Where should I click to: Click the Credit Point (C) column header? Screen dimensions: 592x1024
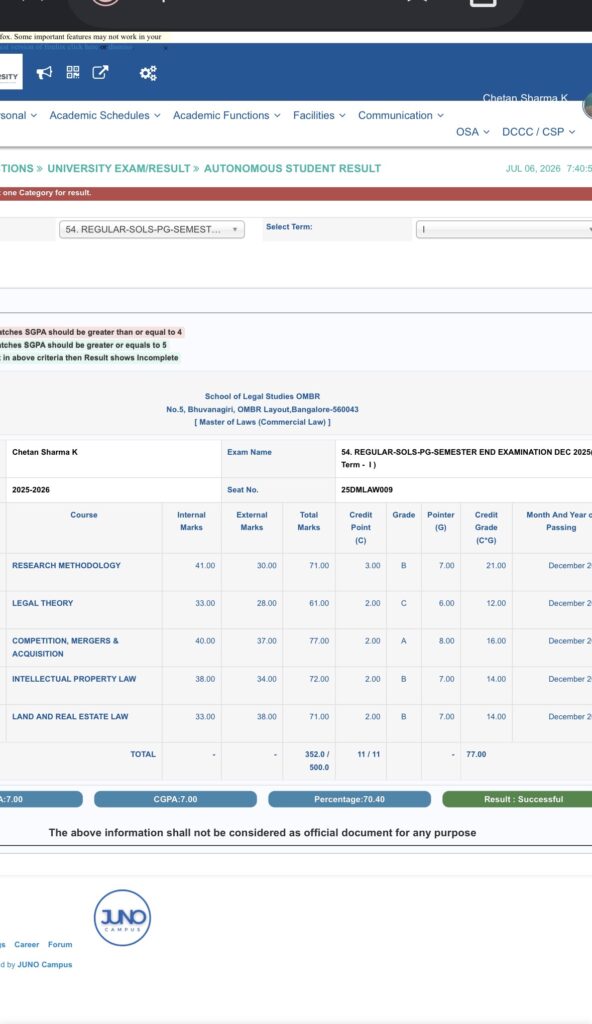(361, 528)
